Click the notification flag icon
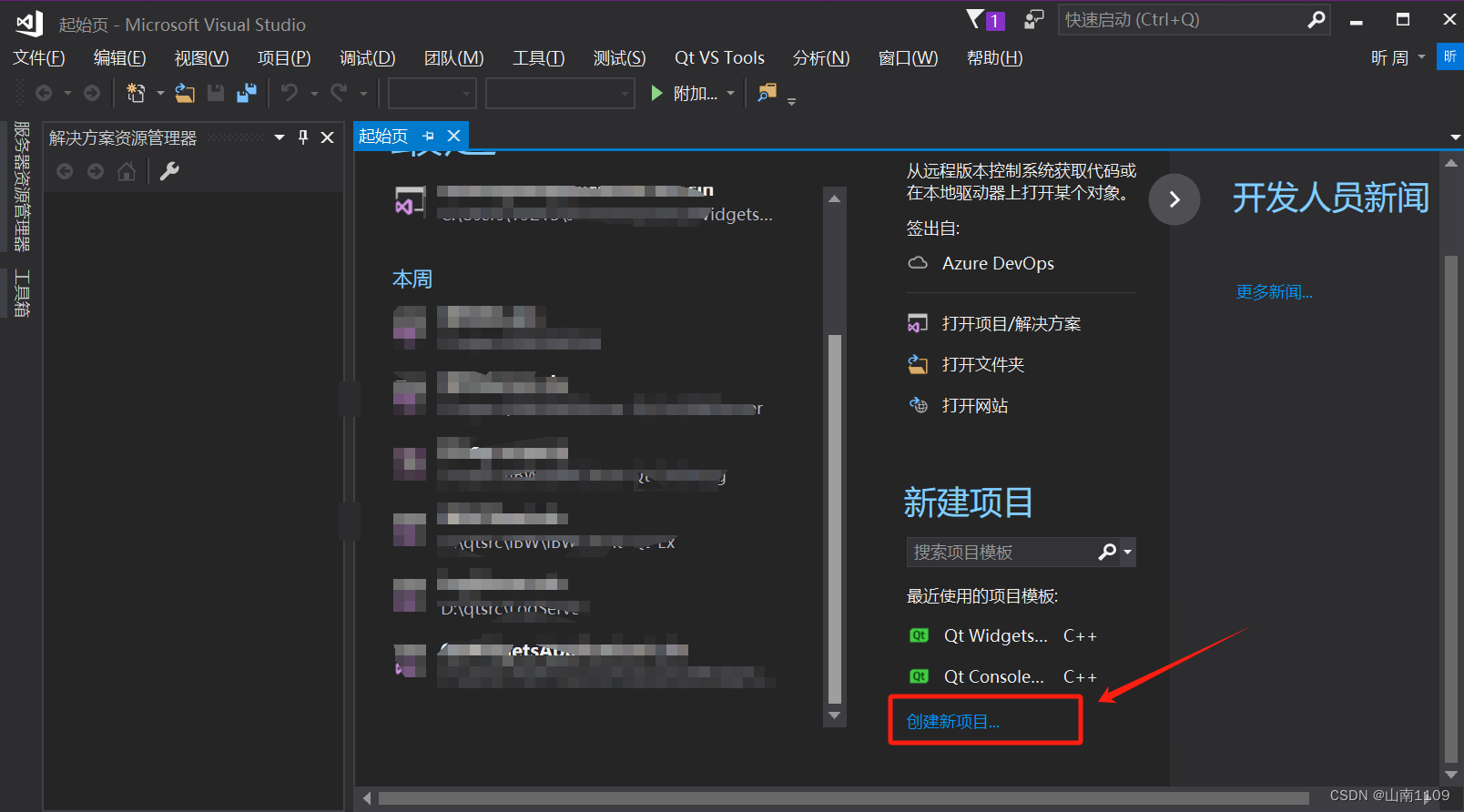 (976, 19)
